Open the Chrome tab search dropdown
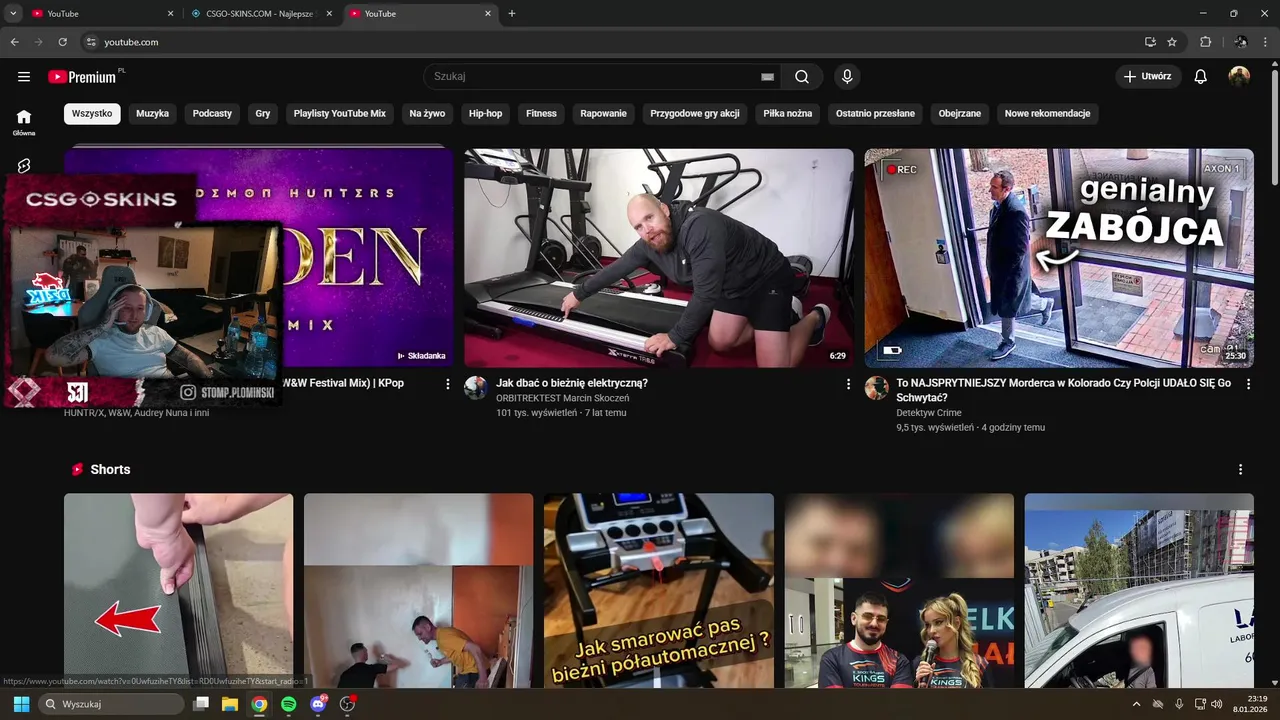The width and height of the screenshot is (1280, 720). (x=13, y=14)
